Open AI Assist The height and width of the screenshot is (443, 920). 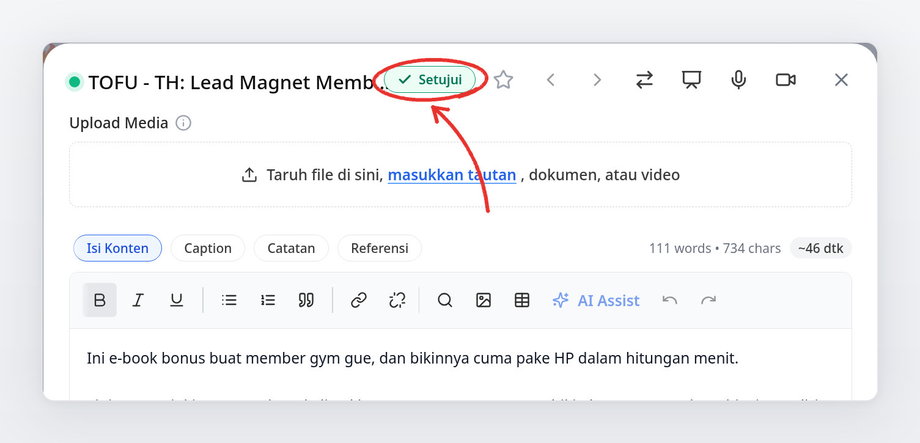596,300
